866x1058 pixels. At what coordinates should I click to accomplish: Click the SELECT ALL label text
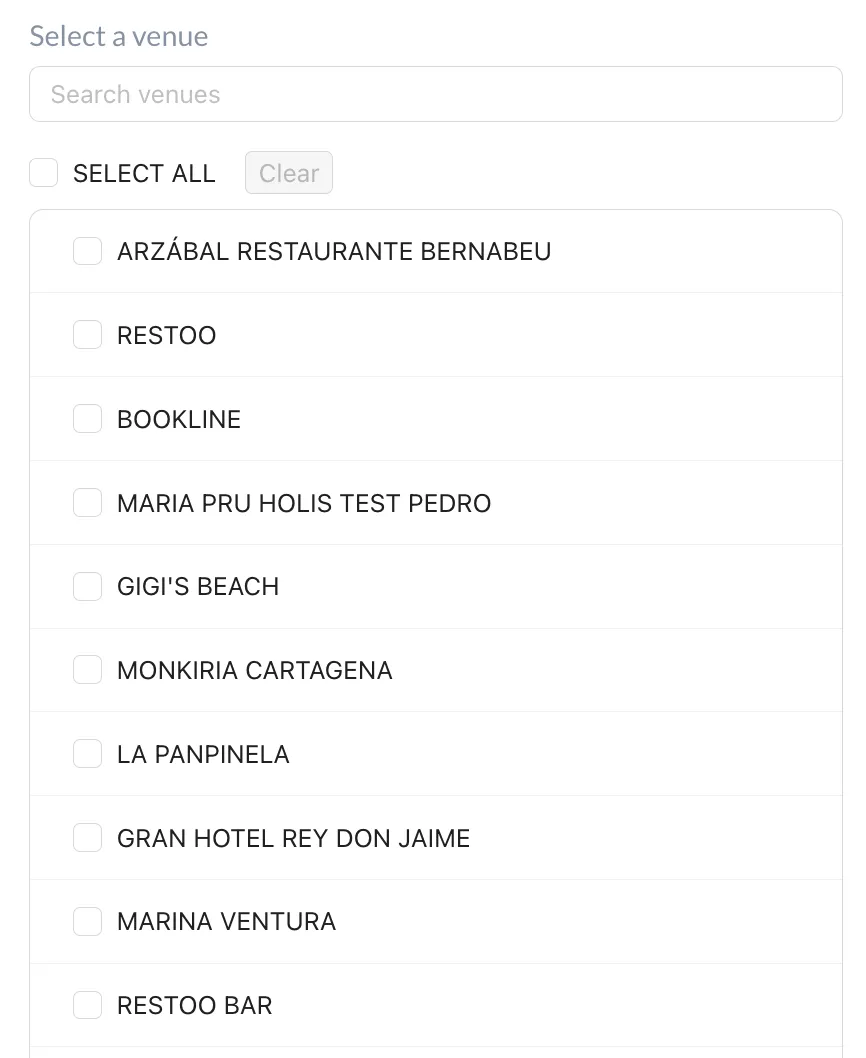pos(144,173)
